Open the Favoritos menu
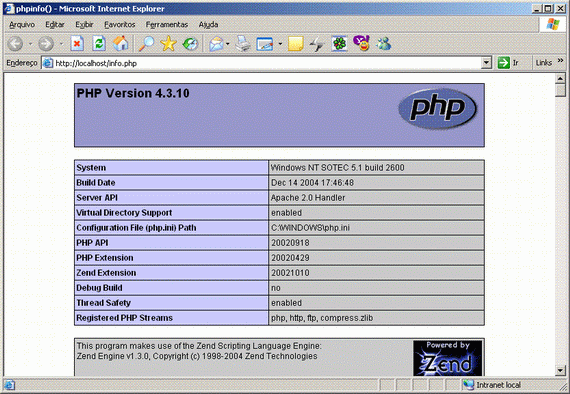 point(120,25)
